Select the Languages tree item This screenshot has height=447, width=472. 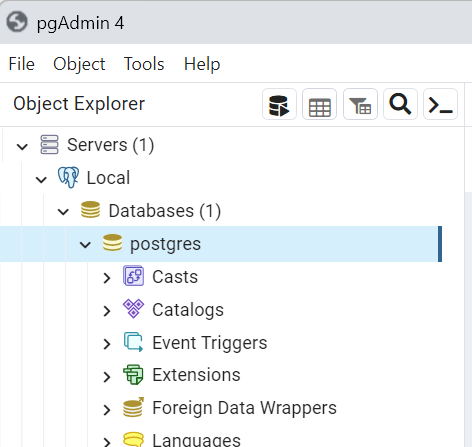pyautogui.click(x=196, y=440)
